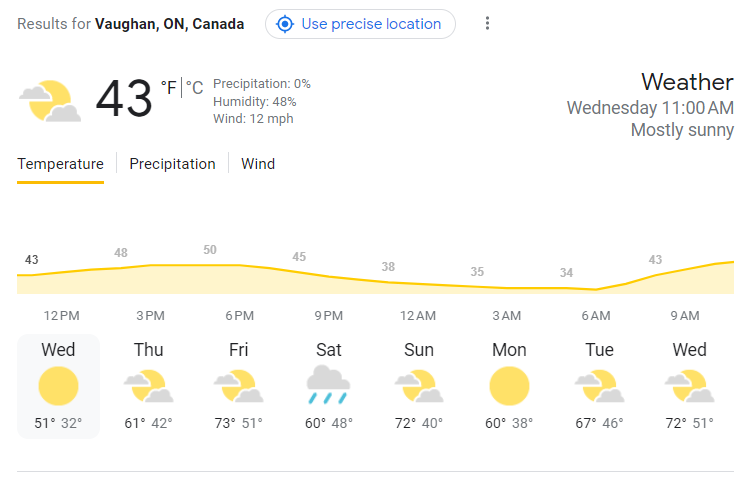Click the 6 AM point on temperature graph
The height and width of the screenshot is (483, 750).
click(x=596, y=289)
